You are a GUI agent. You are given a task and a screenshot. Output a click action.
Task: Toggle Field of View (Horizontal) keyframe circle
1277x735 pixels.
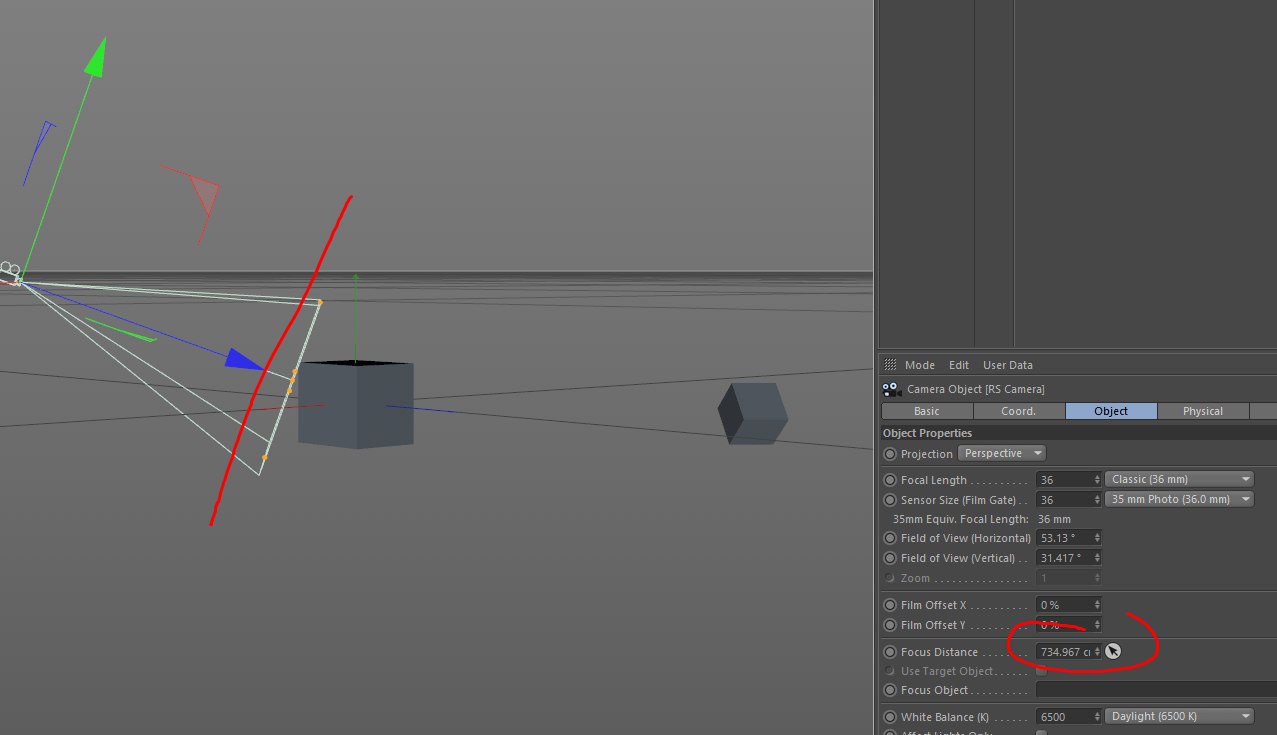(x=890, y=538)
